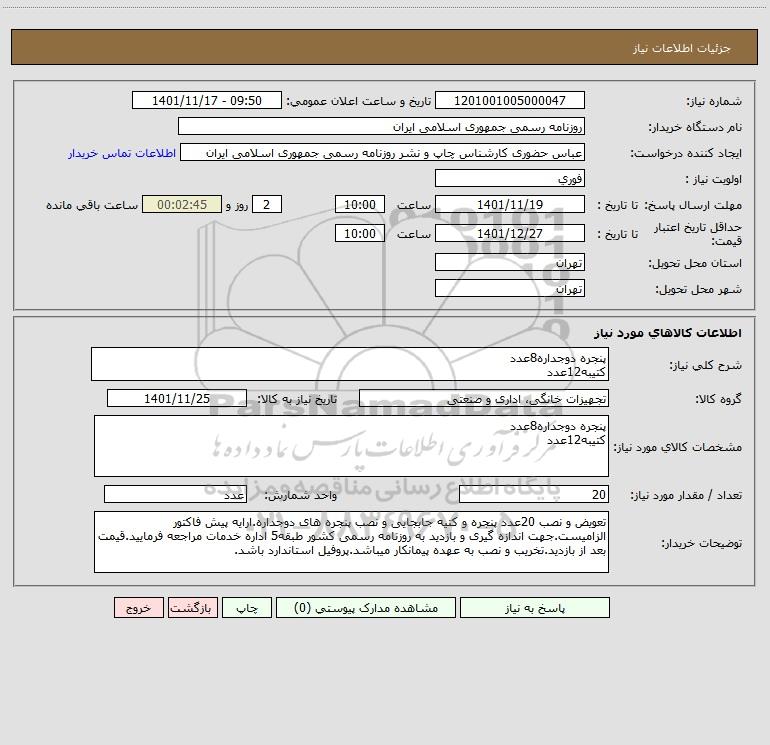Click the buyer name field روزنامه رسمی جمهوری اسلامی ایران
Viewport: 770px width, 745px height.
(x=381, y=126)
